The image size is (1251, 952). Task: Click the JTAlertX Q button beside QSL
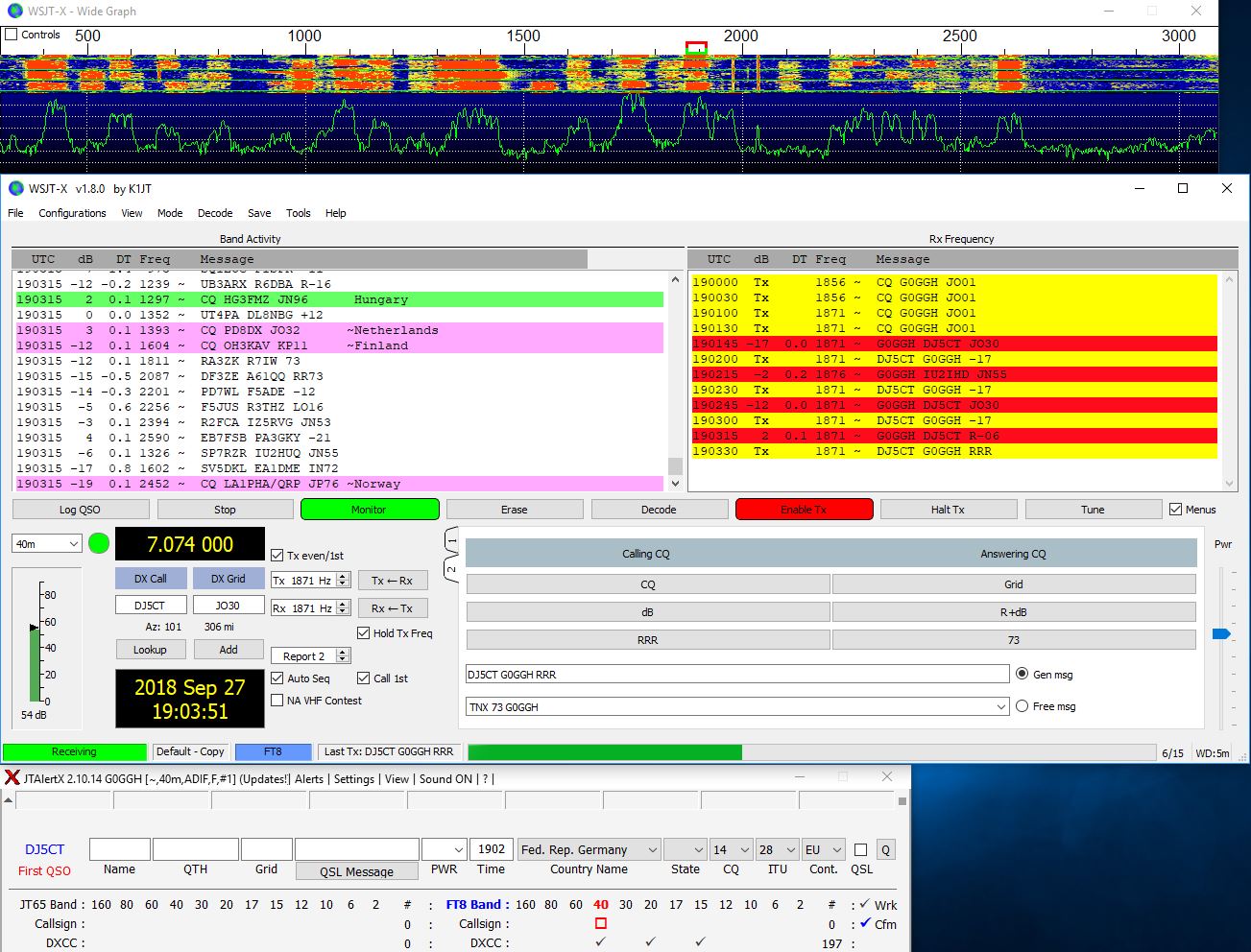(885, 849)
